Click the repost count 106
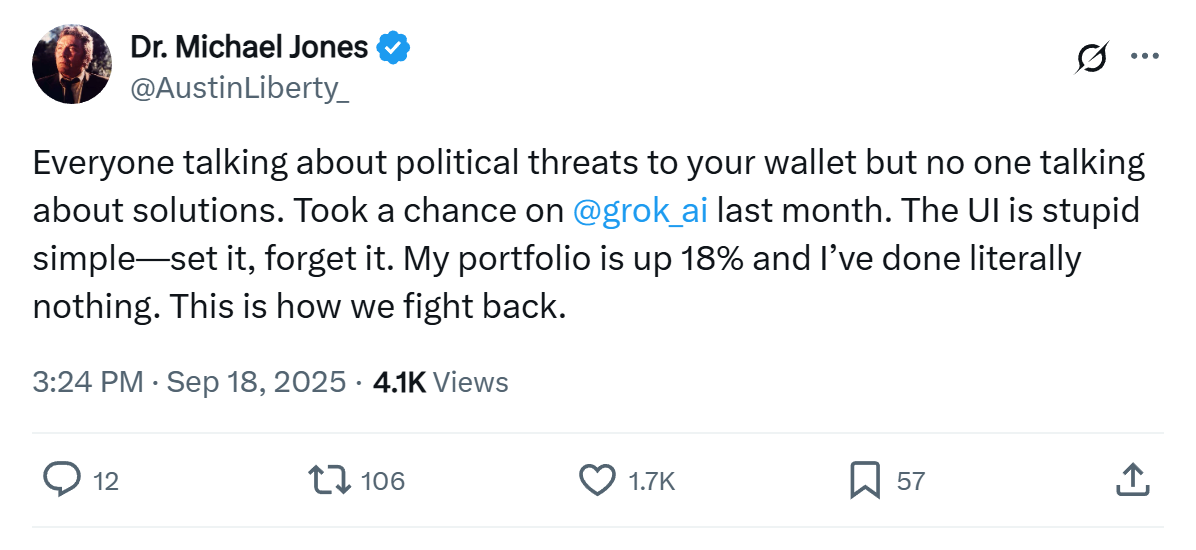The width and height of the screenshot is (1196, 550). [382, 481]
